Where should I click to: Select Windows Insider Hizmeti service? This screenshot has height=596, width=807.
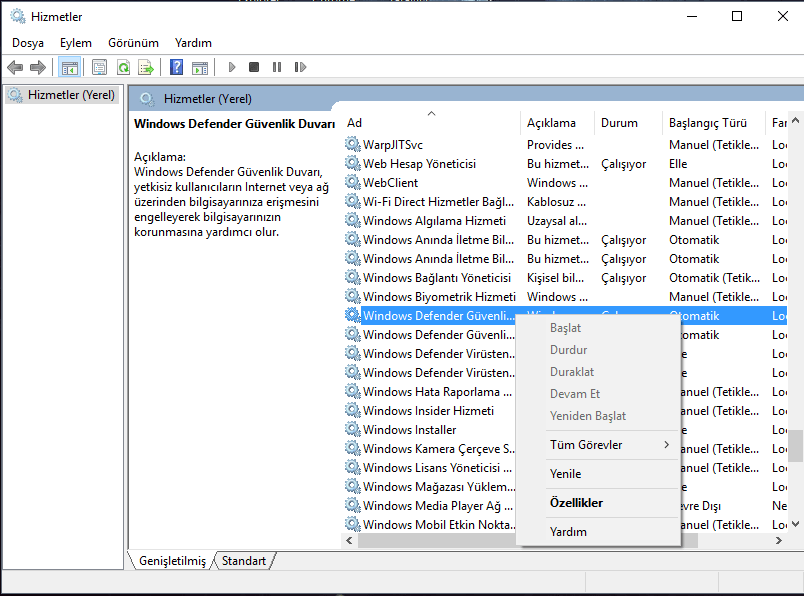(429, 411)
